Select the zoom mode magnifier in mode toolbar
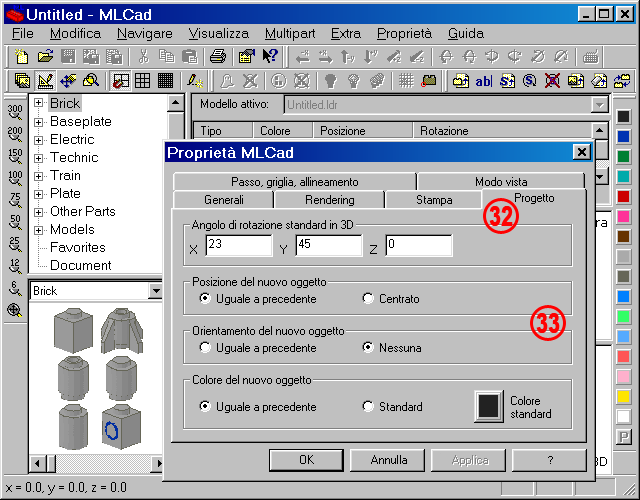The image size is (640, 500). (91, 80)
